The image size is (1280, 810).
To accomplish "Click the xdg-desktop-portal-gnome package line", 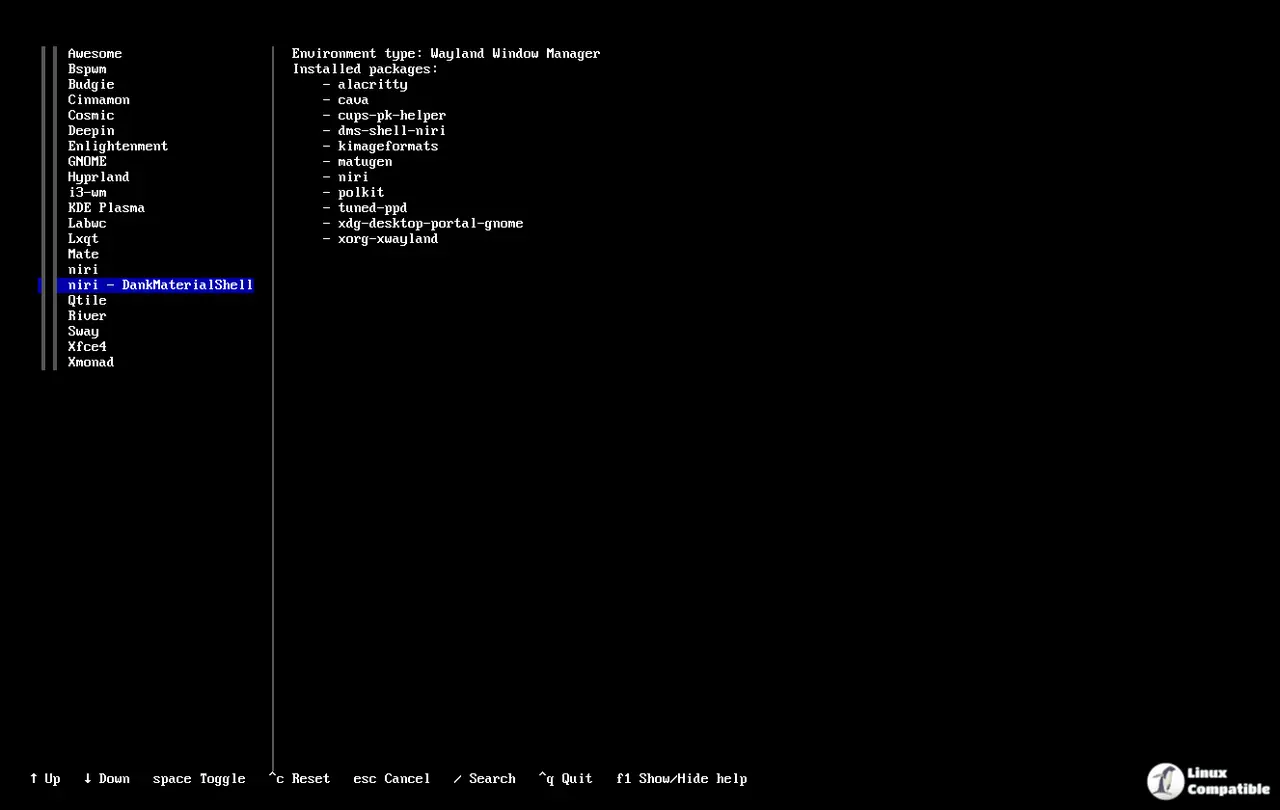I will (423, 224).
